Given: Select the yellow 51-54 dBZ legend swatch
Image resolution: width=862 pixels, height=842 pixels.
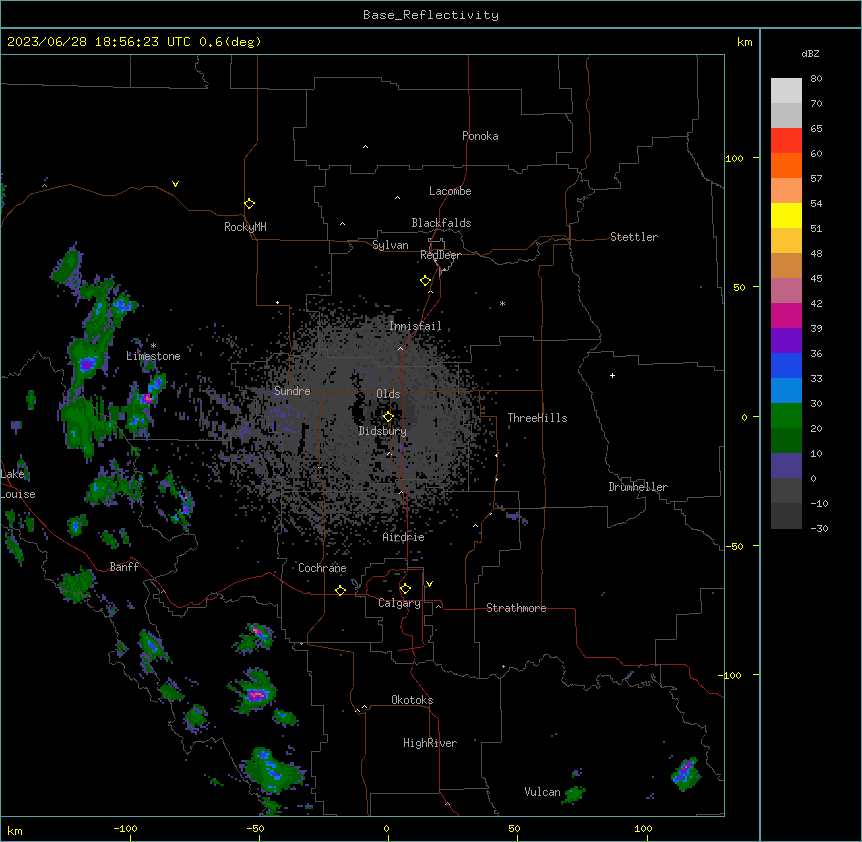Looking at the screenshot, I should 786,215.
